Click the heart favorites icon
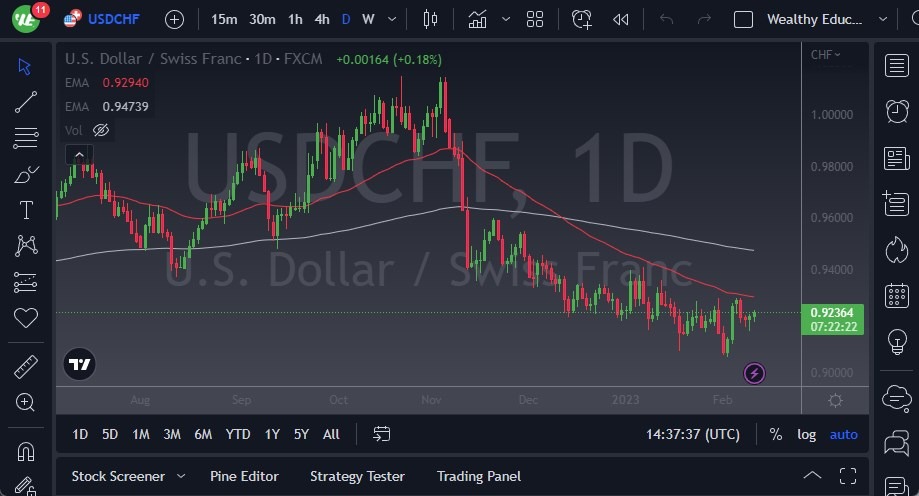This screenshot has height=496, width=919. pyautogui.click(x=26, y=318)
